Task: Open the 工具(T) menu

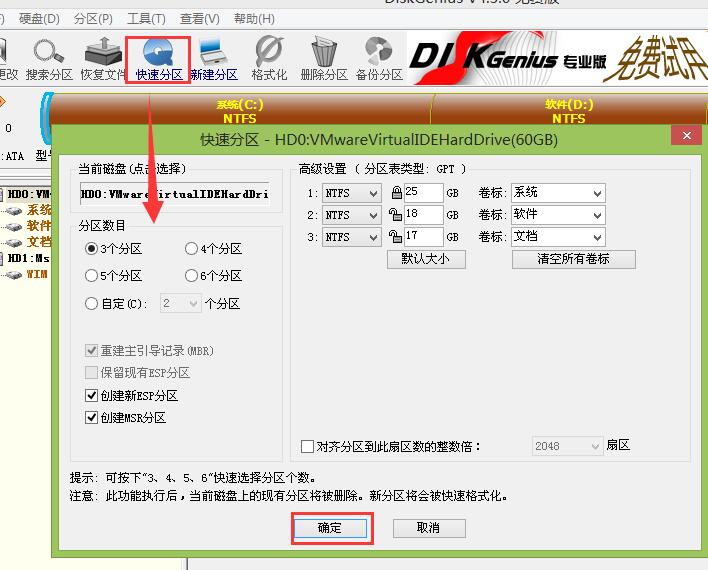Action: (146, 19)
